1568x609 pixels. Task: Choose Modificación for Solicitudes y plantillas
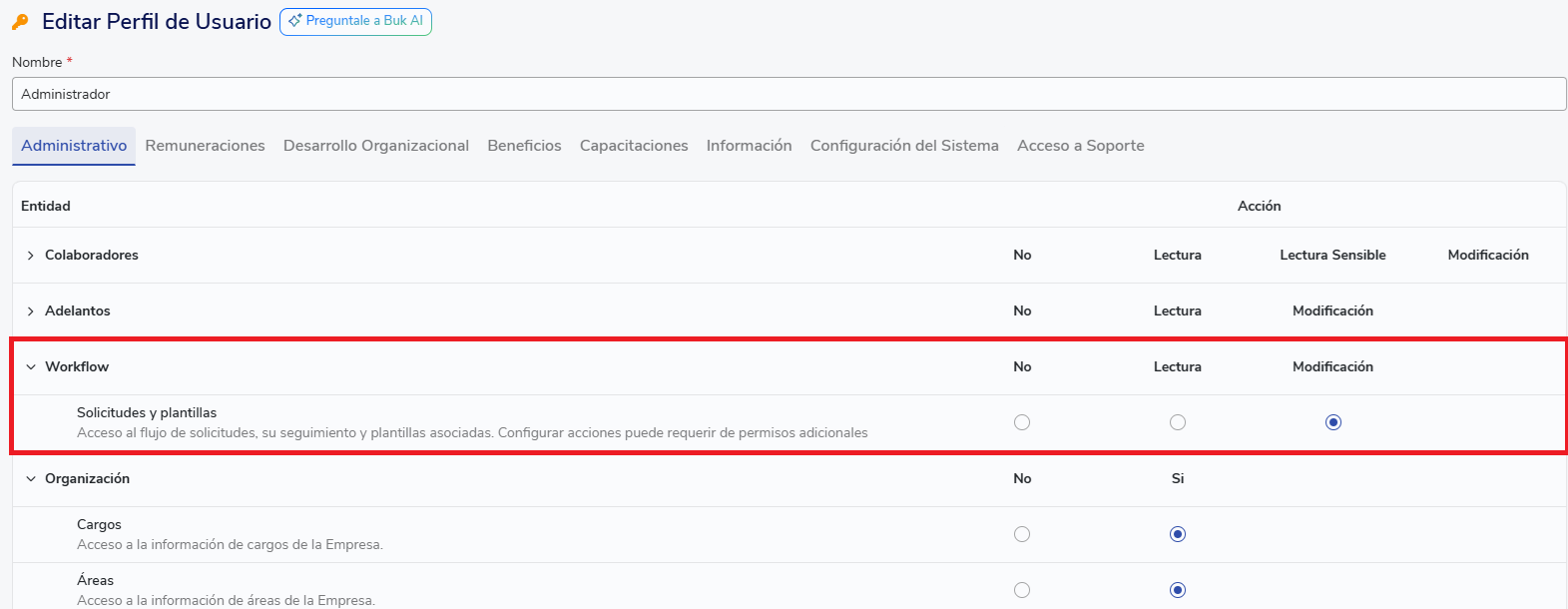(1332, 422)
